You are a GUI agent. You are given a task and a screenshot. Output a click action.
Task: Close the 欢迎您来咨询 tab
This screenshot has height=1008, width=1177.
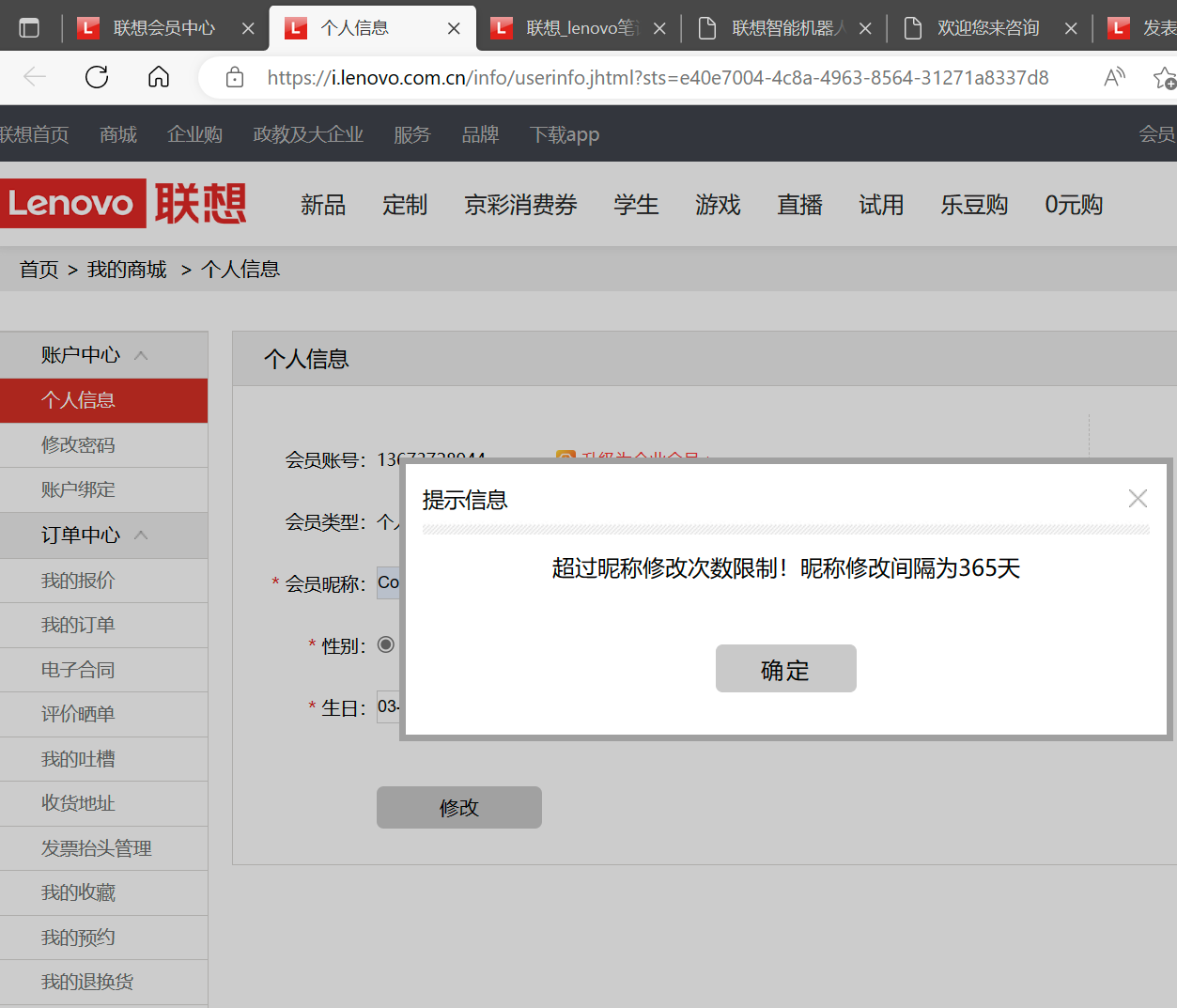coord(1071,28)
